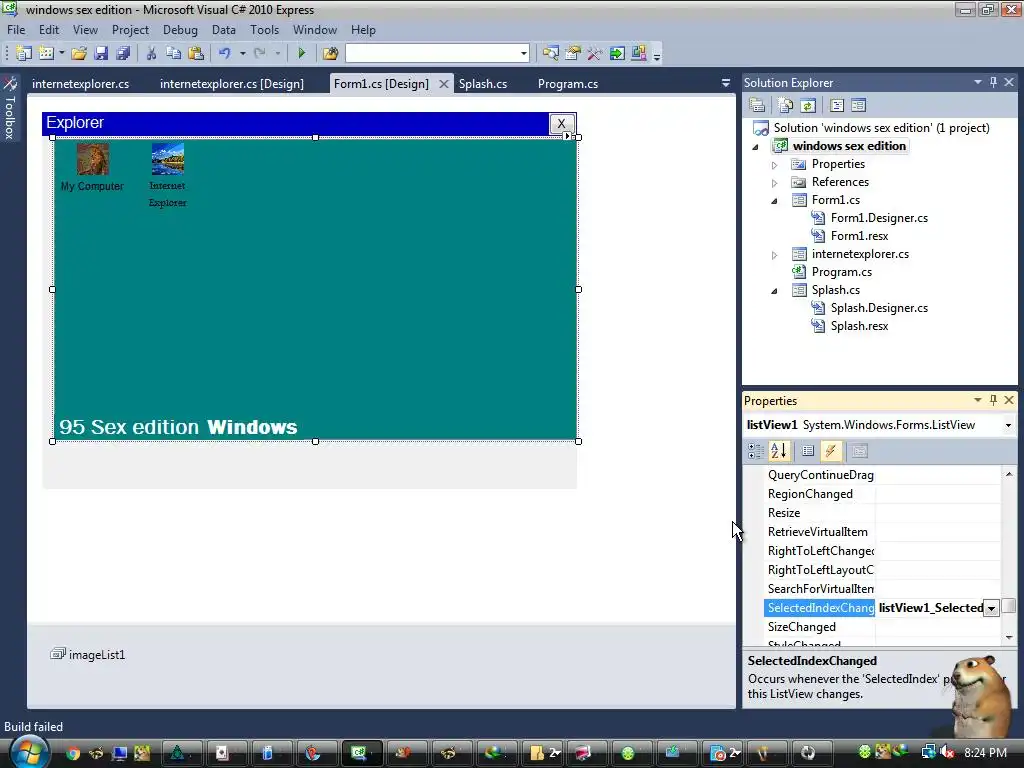
Task: Click the Save toolbar icon
Action: pos(101,54)
